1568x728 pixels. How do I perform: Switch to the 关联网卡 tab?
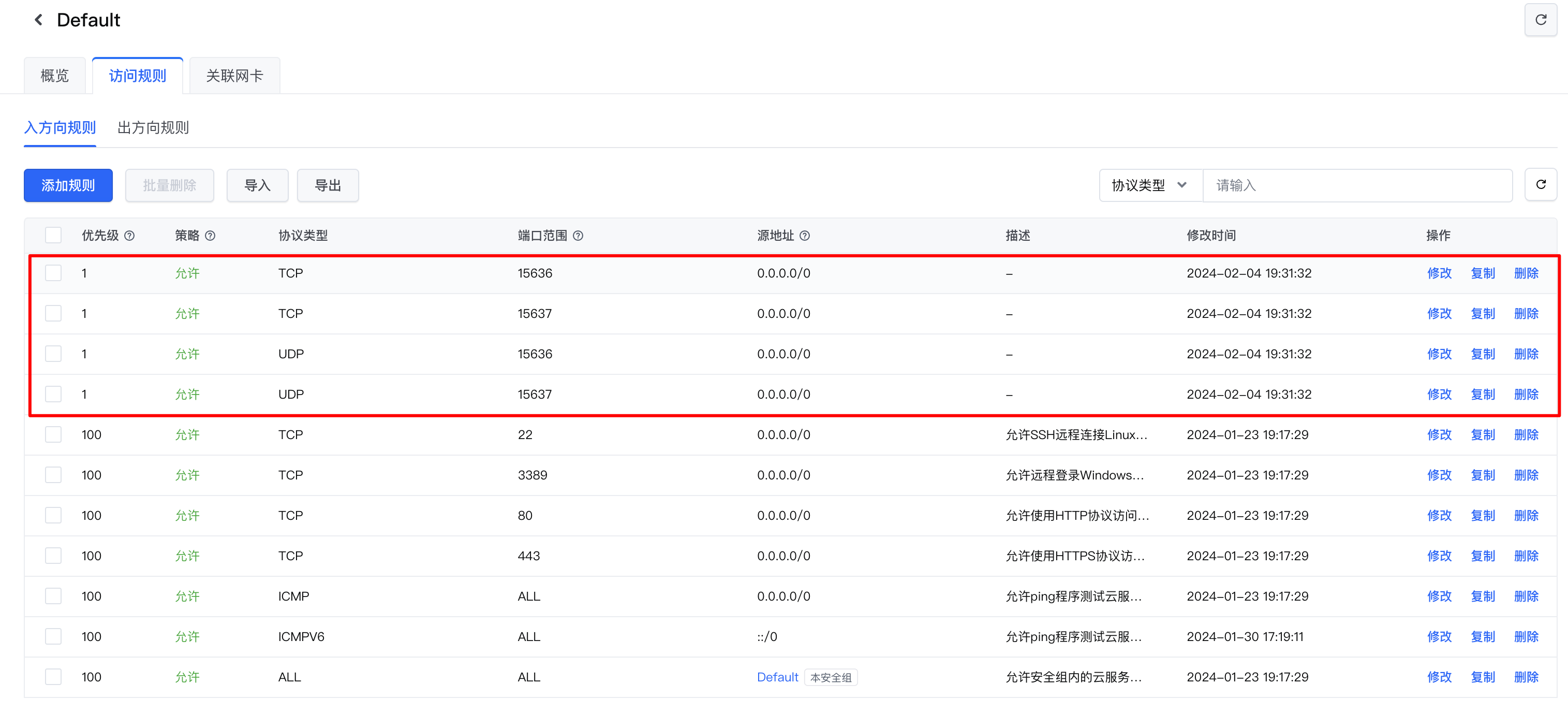click(x=234, y=76)
